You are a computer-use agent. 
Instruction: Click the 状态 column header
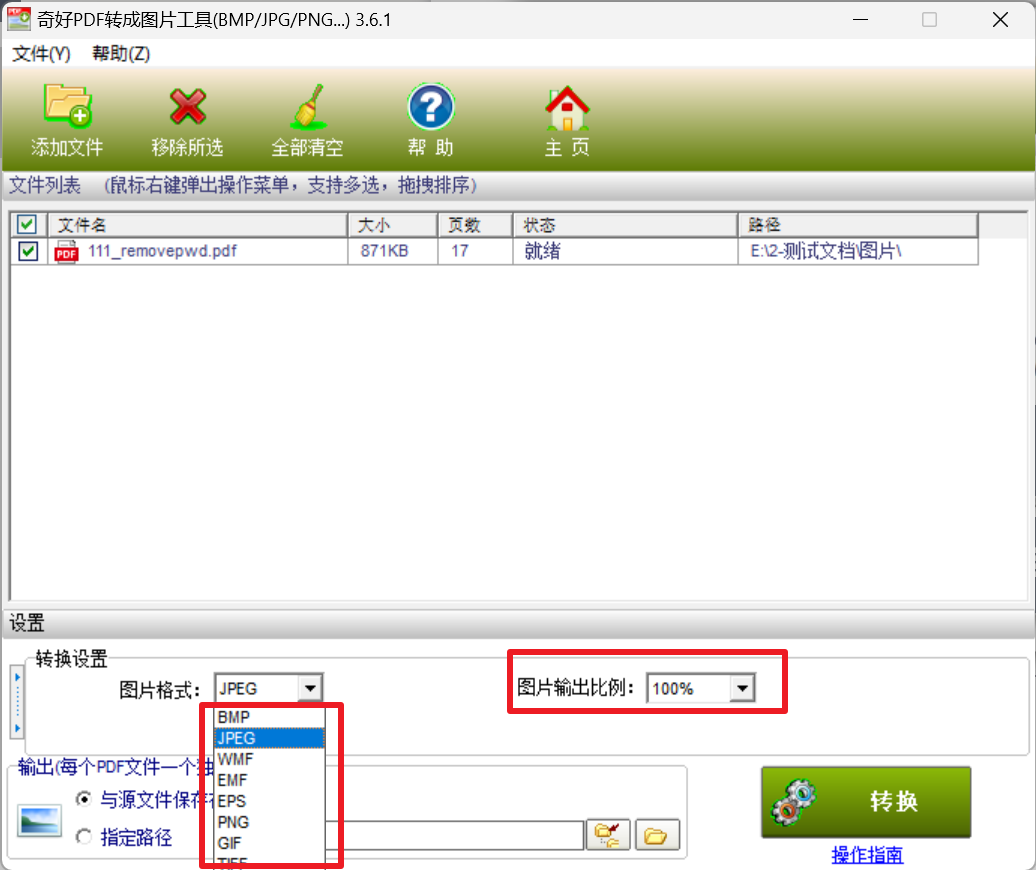click(x=626, y=225)
